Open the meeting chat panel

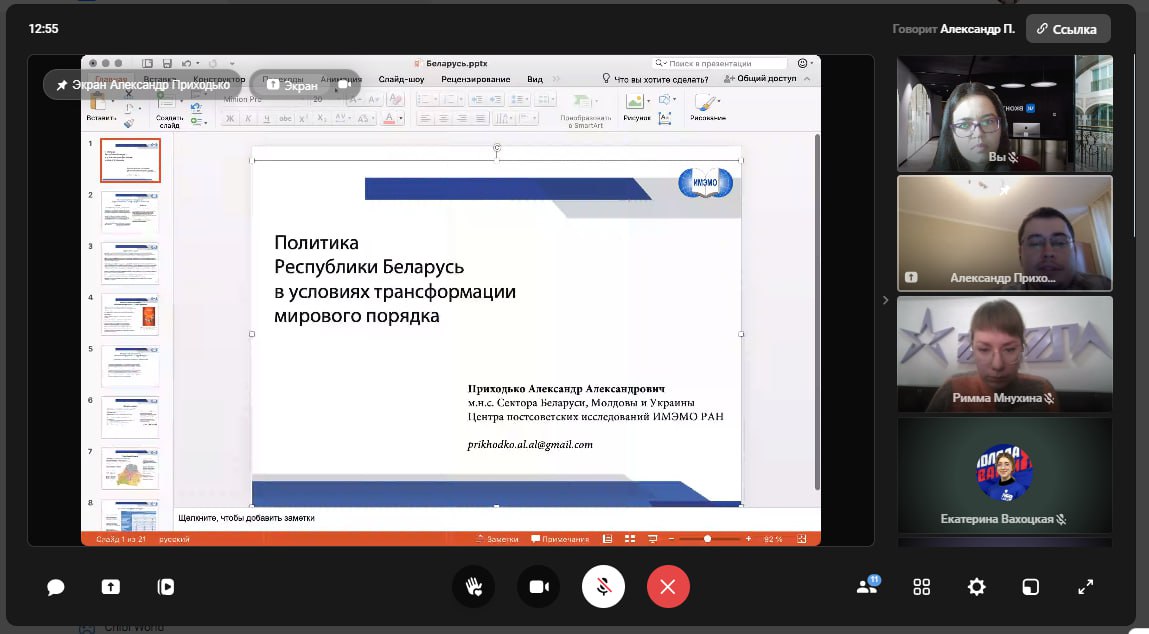[x=56, y=587]
